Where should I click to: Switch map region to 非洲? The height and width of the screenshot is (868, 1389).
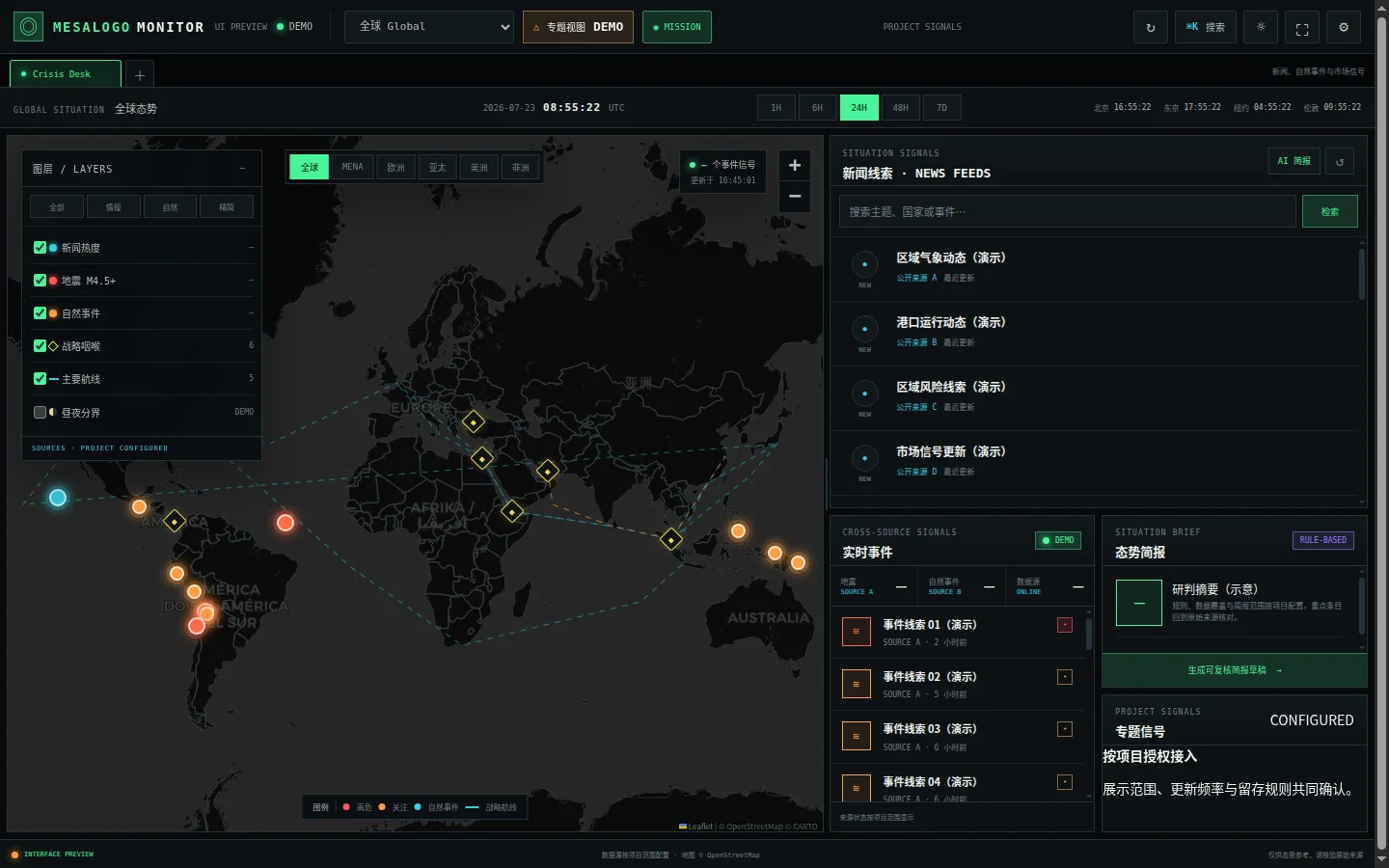[521, 168]
